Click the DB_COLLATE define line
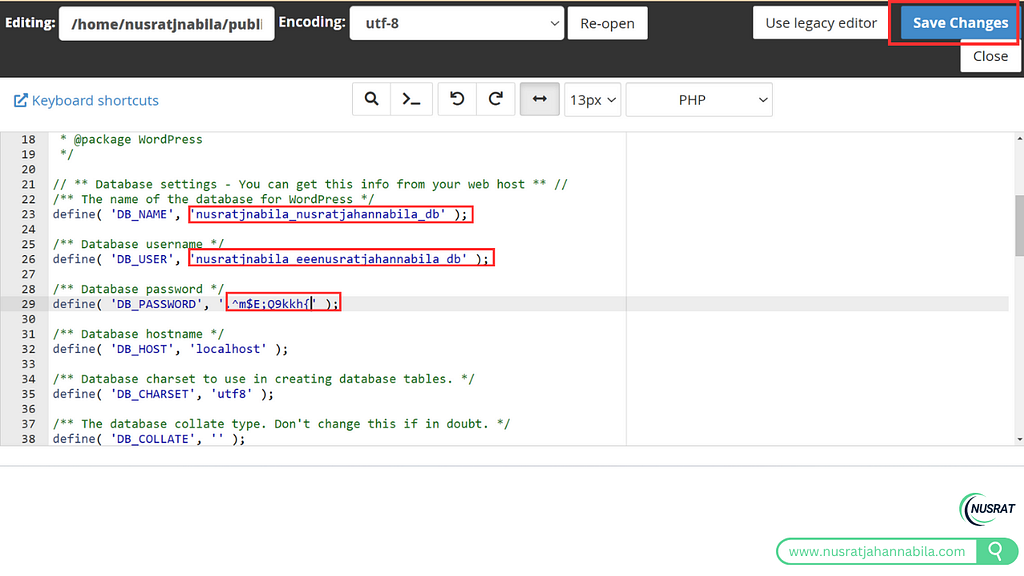 (x=149, y=439)
